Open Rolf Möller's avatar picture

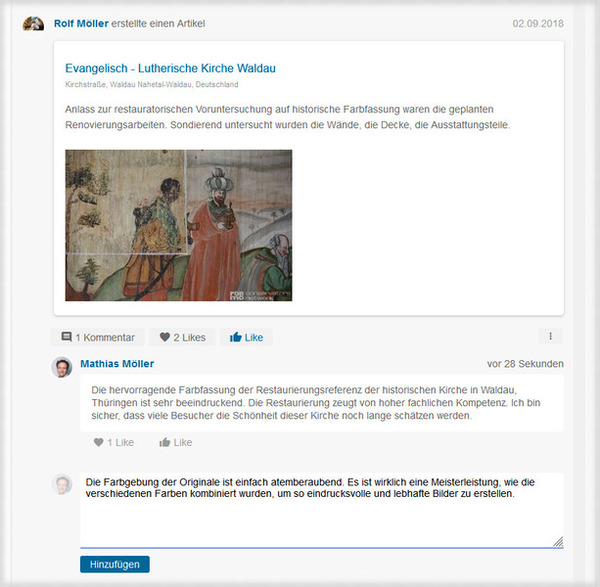[33, 24]
